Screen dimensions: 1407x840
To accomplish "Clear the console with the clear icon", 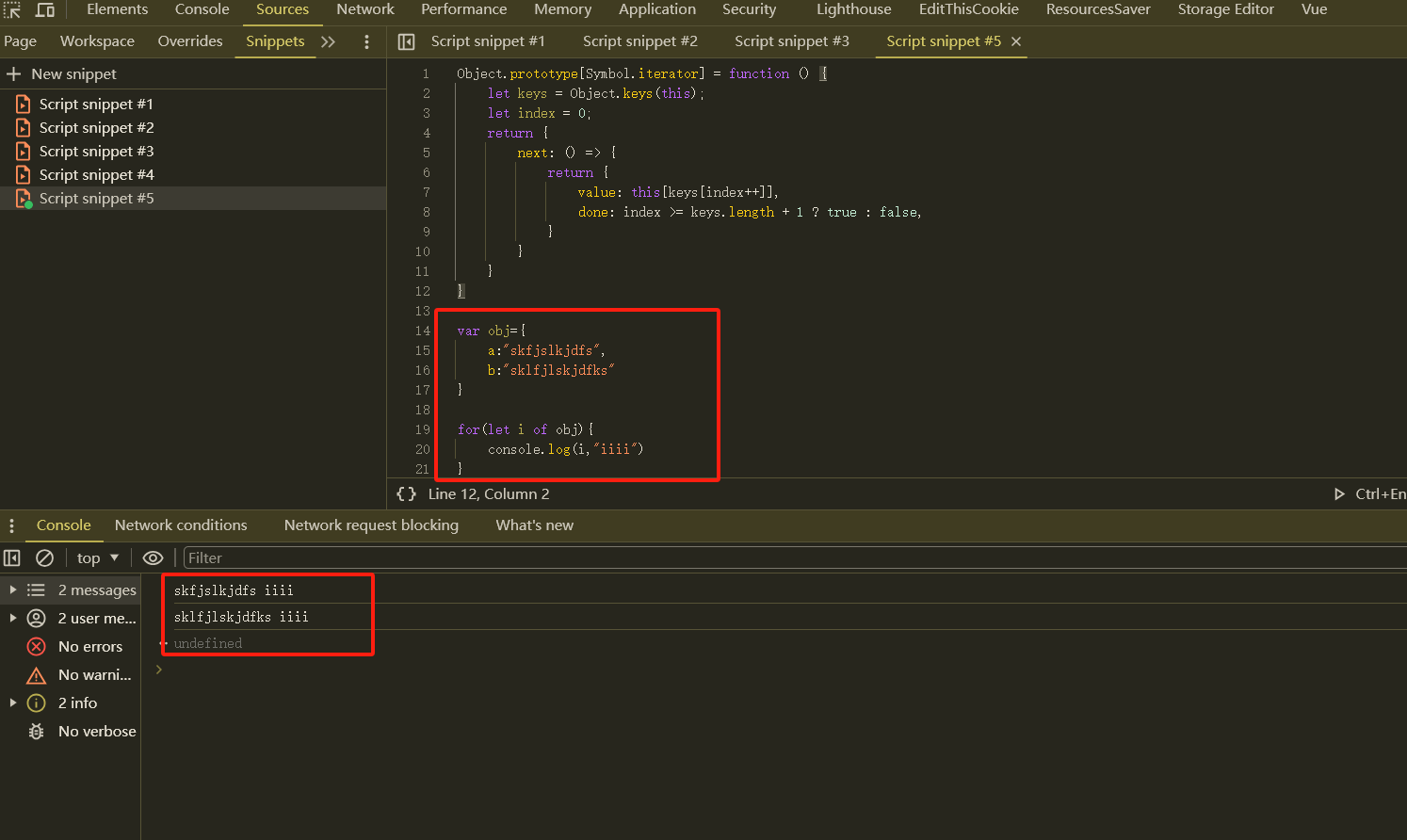I will (x=44, y=558).
